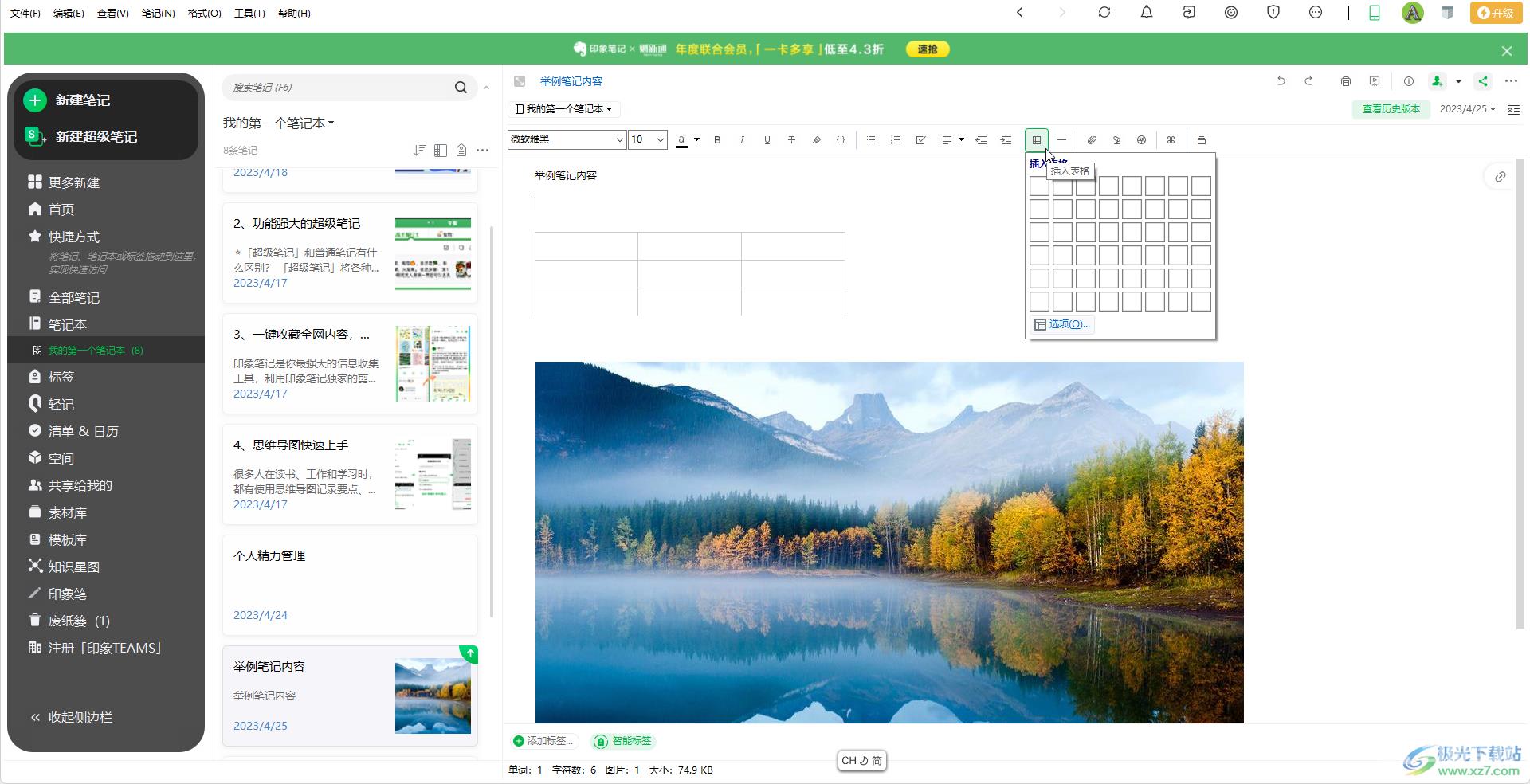
Task: Click 收起侧边栏 to collapse sidebar
Action: click(71, 717)
